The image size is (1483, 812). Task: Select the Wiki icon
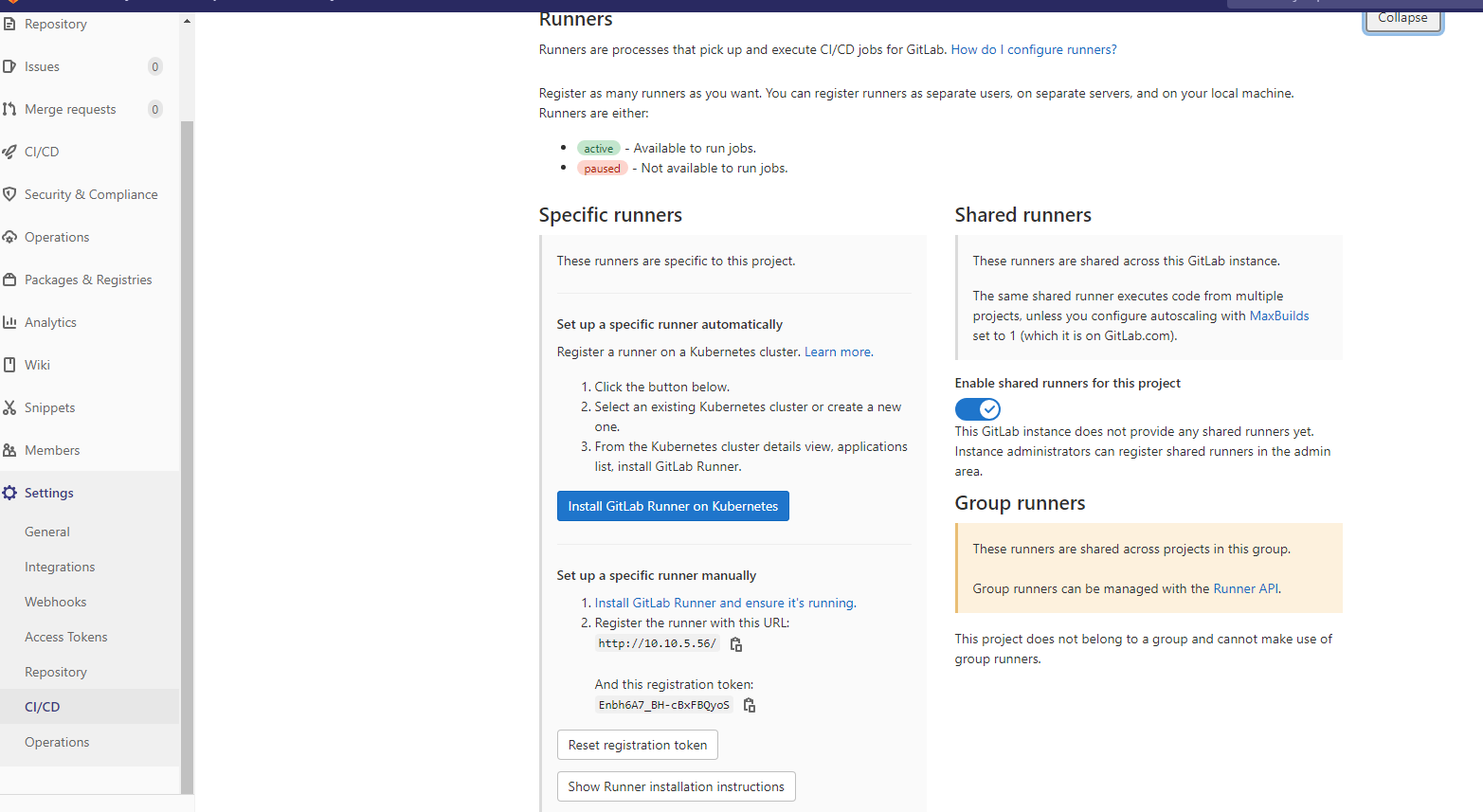(x=9, y=365)
